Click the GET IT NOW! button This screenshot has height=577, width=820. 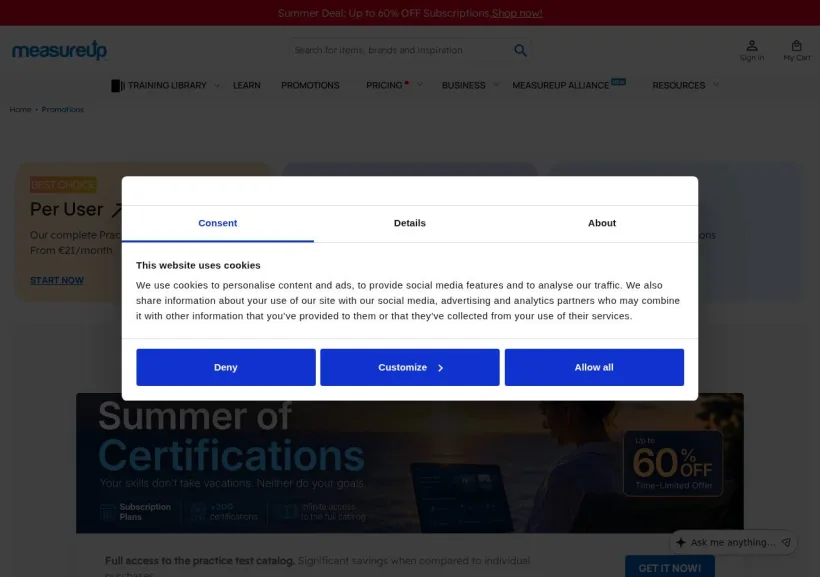[x=669, y=567]
